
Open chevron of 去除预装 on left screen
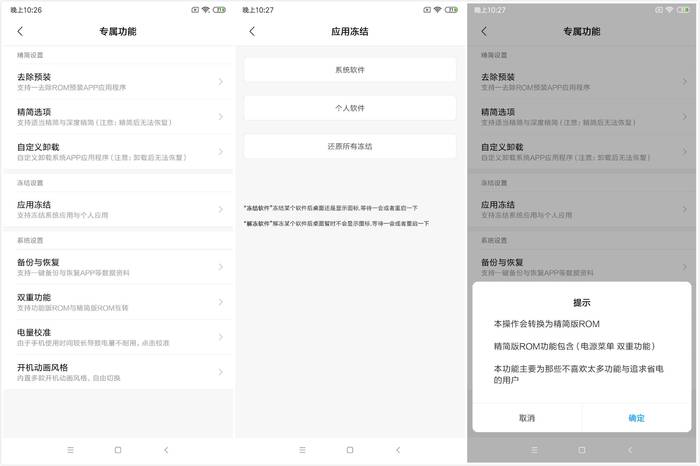(221, 82)
